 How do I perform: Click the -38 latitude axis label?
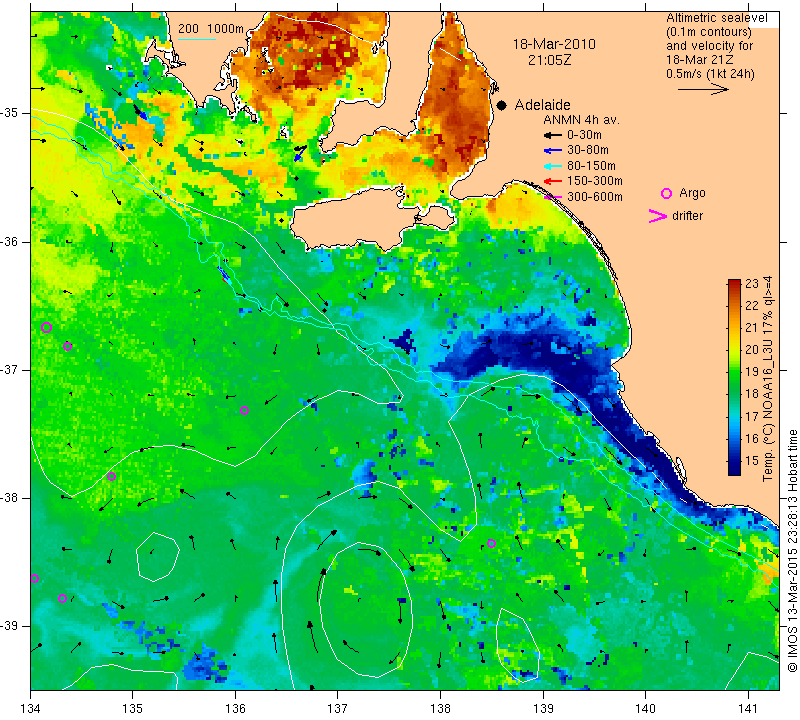[9, 498]
